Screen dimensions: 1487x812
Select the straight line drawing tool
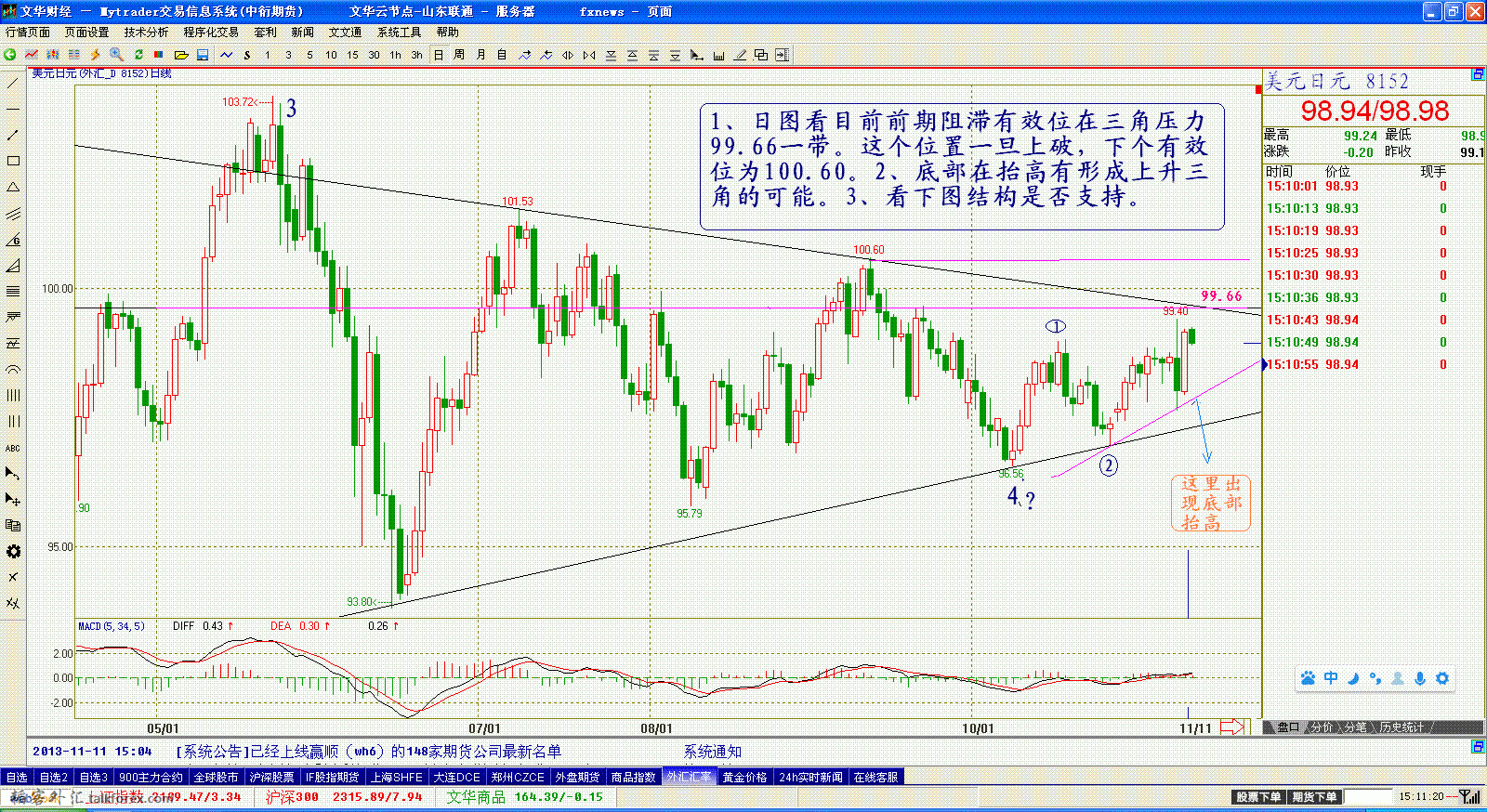click(x=13, y=84)
